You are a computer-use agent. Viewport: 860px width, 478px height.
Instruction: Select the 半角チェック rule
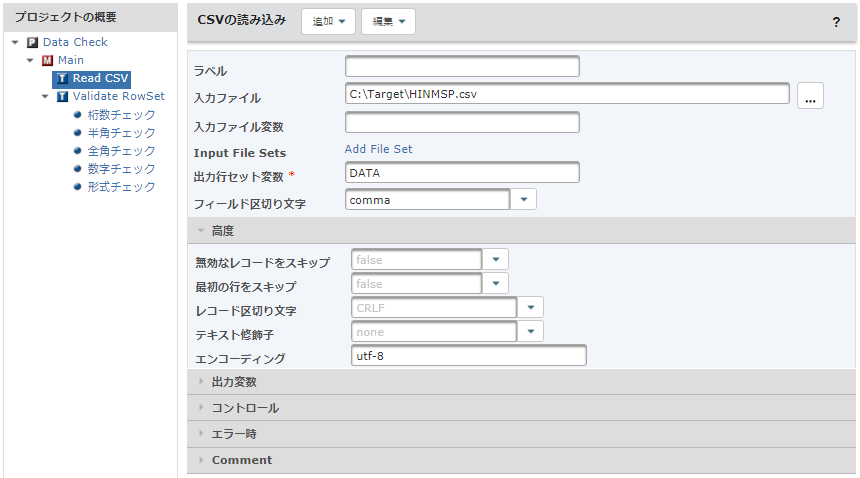point(121,133)
